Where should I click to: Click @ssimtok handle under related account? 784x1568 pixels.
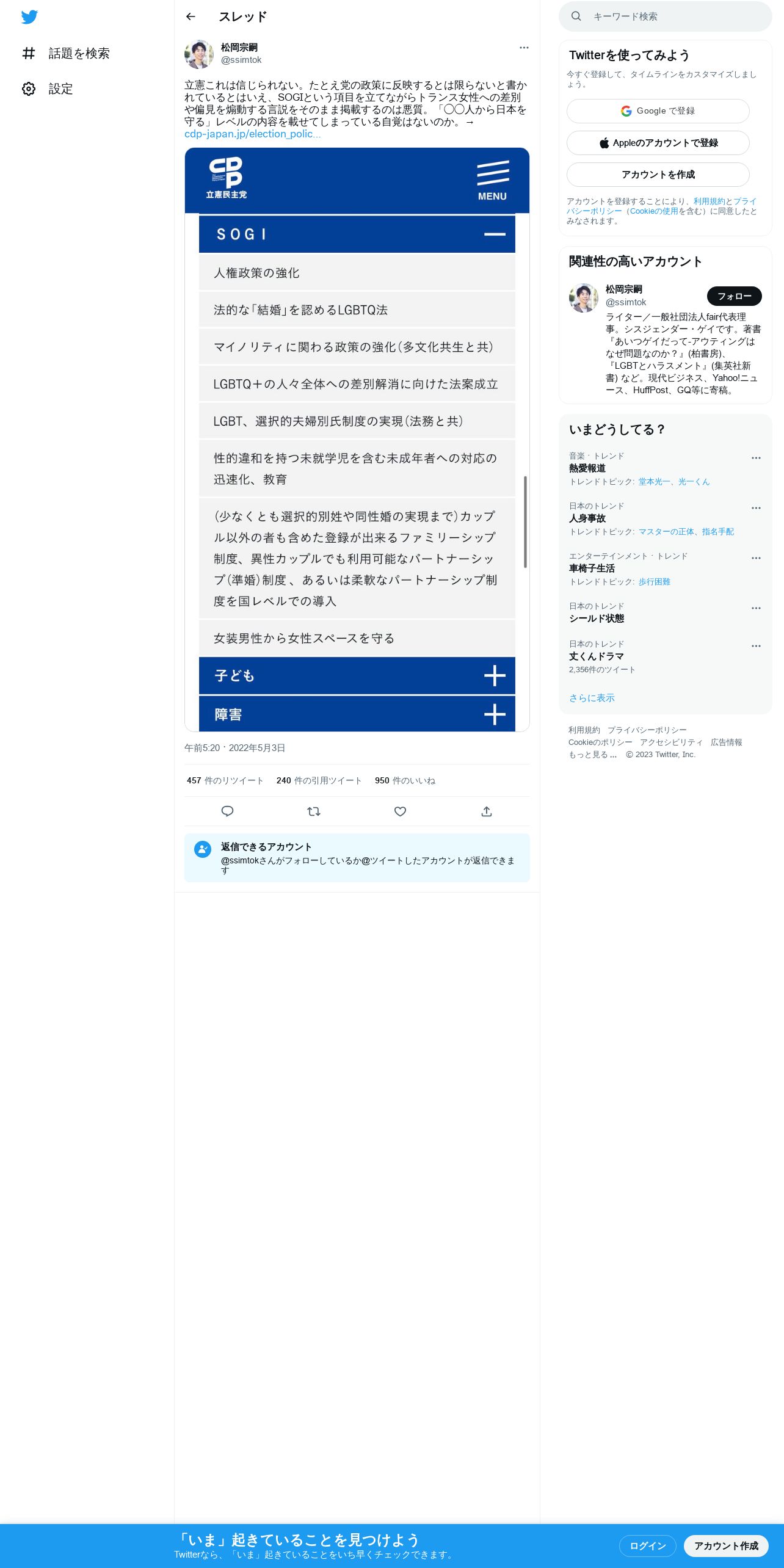pyautogui.click(x=626, y=302)
